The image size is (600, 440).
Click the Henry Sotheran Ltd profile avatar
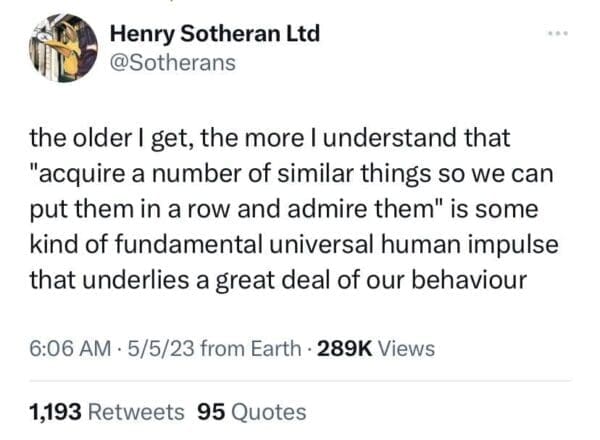[x=64, y=50]
